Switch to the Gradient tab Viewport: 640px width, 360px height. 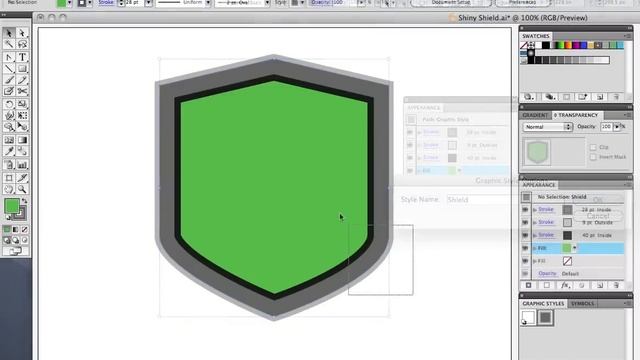pos(535,116)
